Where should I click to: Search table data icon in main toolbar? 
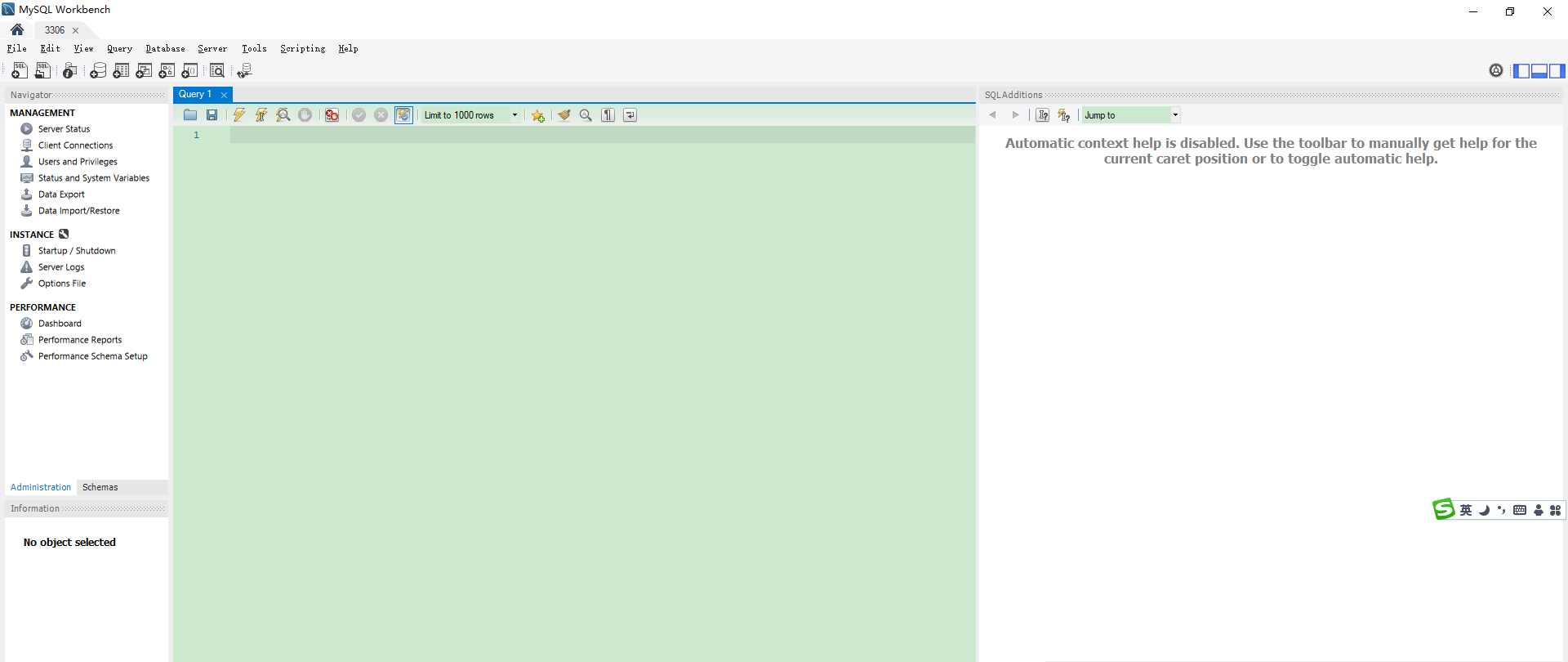(217, 71)
